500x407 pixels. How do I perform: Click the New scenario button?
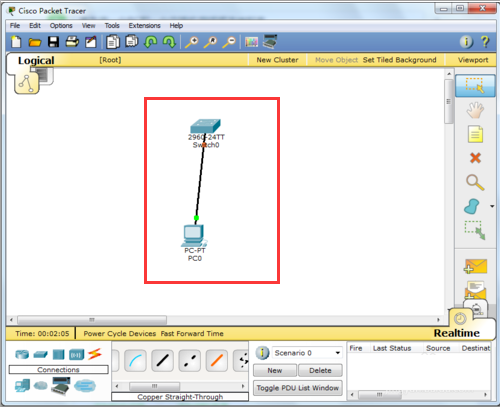pyautogui.click(x=275, y=370)
